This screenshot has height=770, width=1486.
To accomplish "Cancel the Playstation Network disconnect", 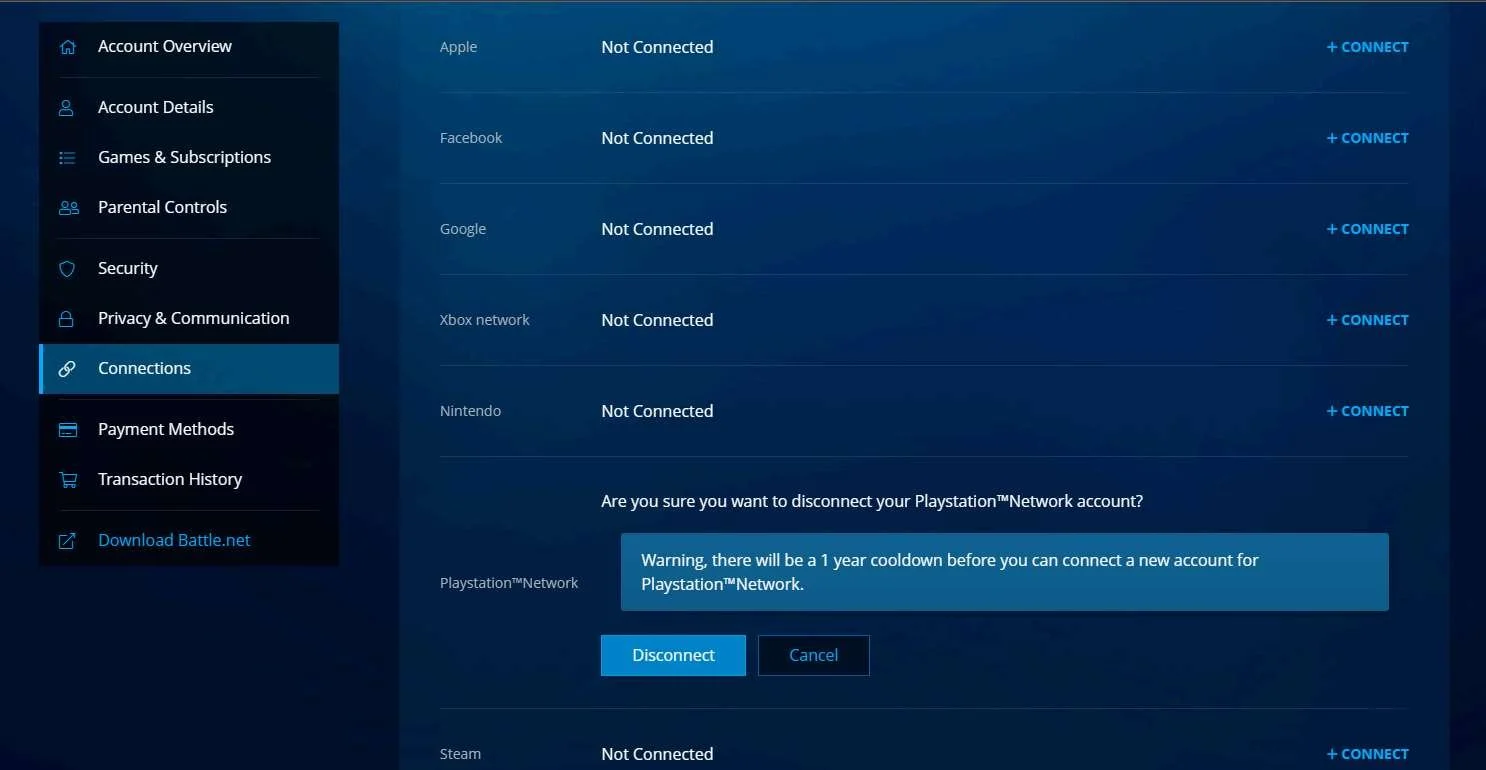I will pos(813,655).
